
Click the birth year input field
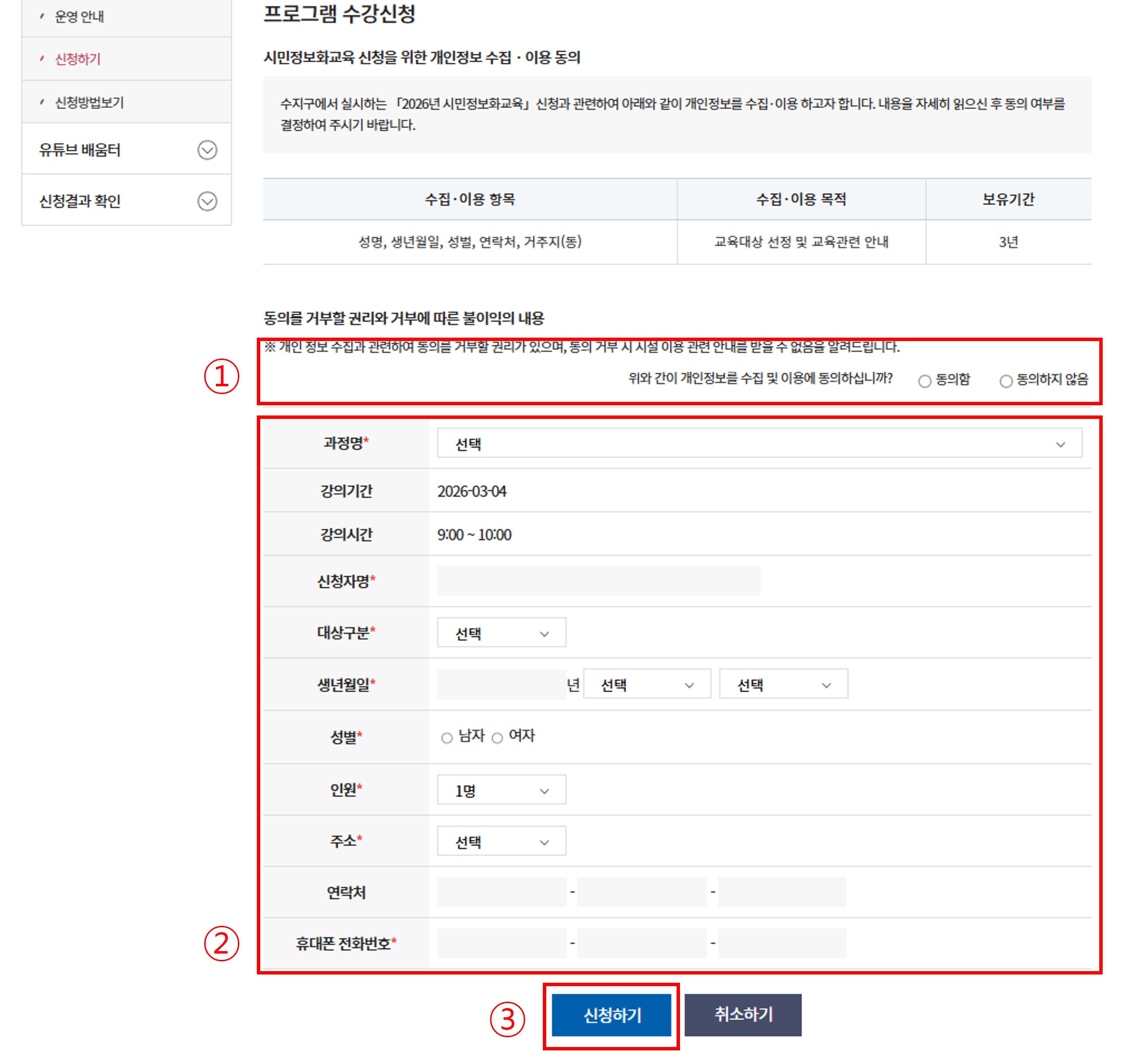coord(501,685)
